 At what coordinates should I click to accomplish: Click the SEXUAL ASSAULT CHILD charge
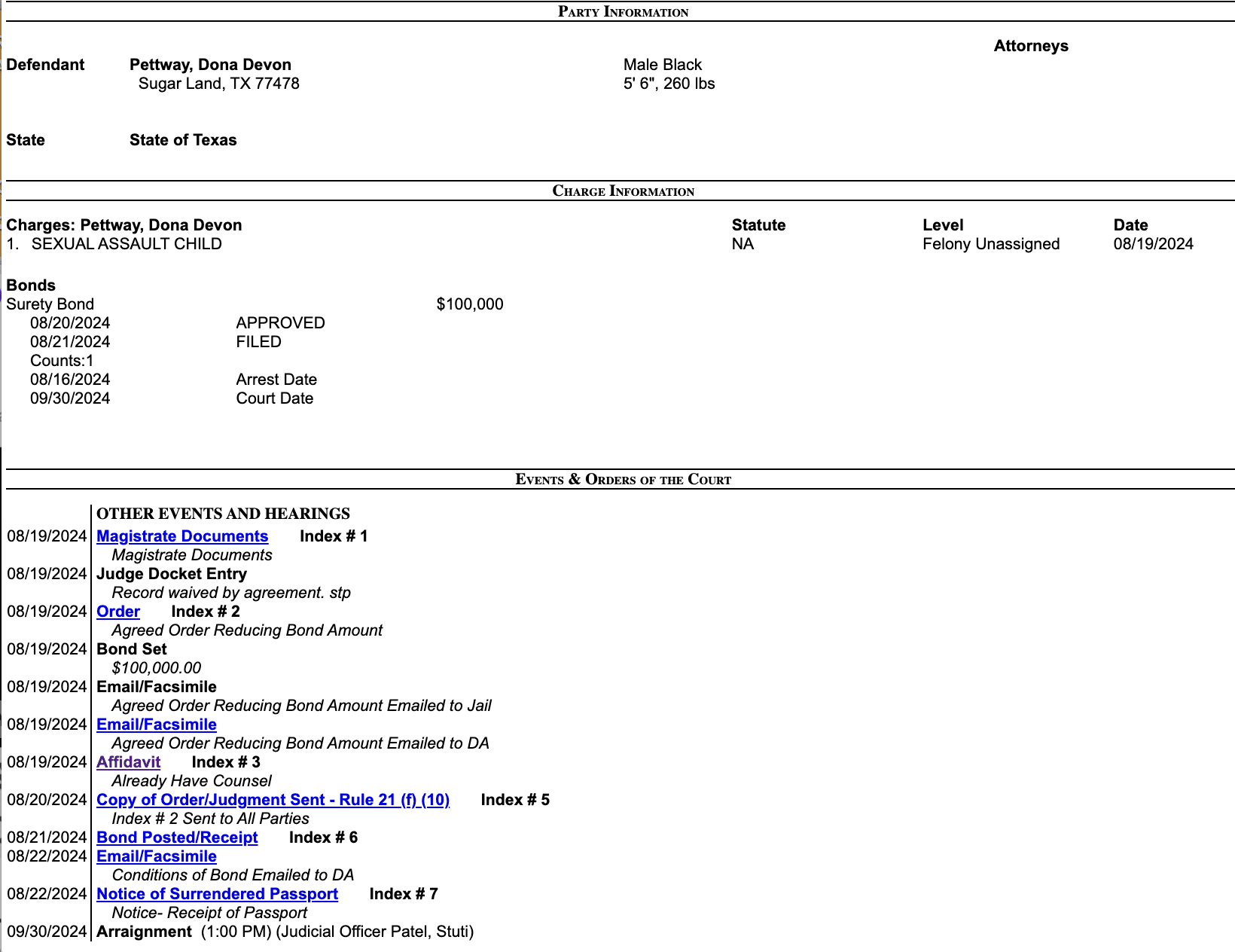click(x=127, y=244)
